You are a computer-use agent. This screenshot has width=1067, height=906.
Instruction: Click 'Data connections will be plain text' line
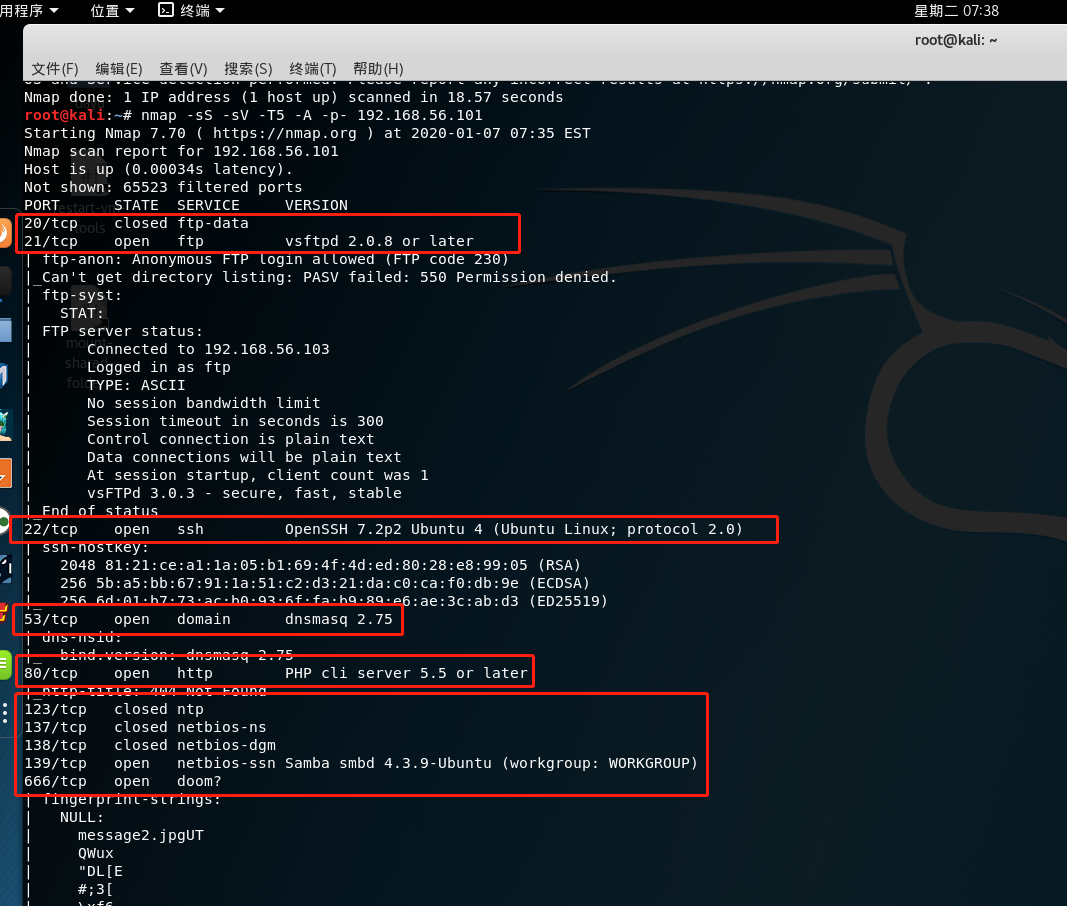pos(244,457)
